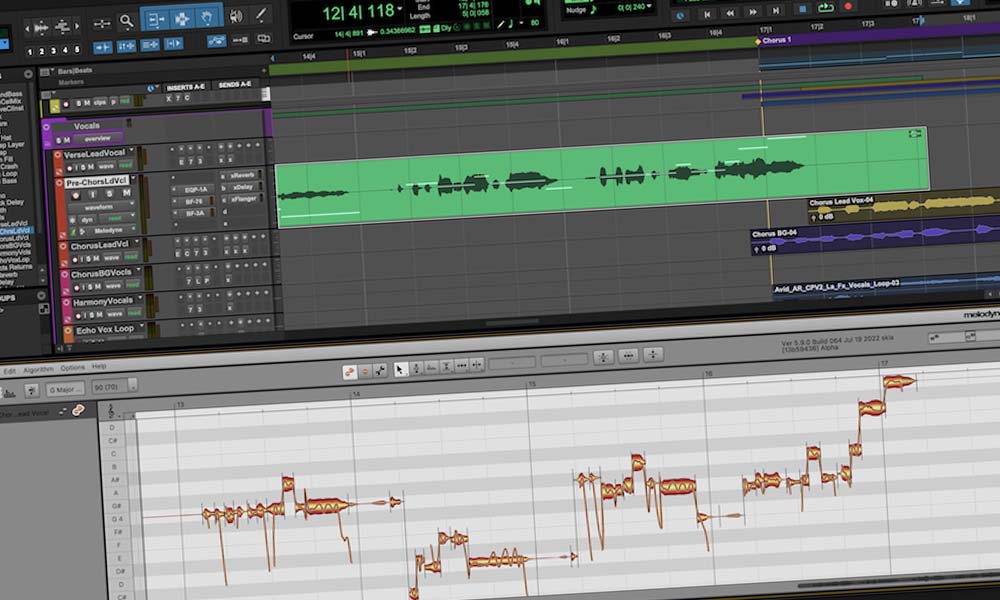
Task: Mute the HarmonyVocals track
Action: coord(99,314)
